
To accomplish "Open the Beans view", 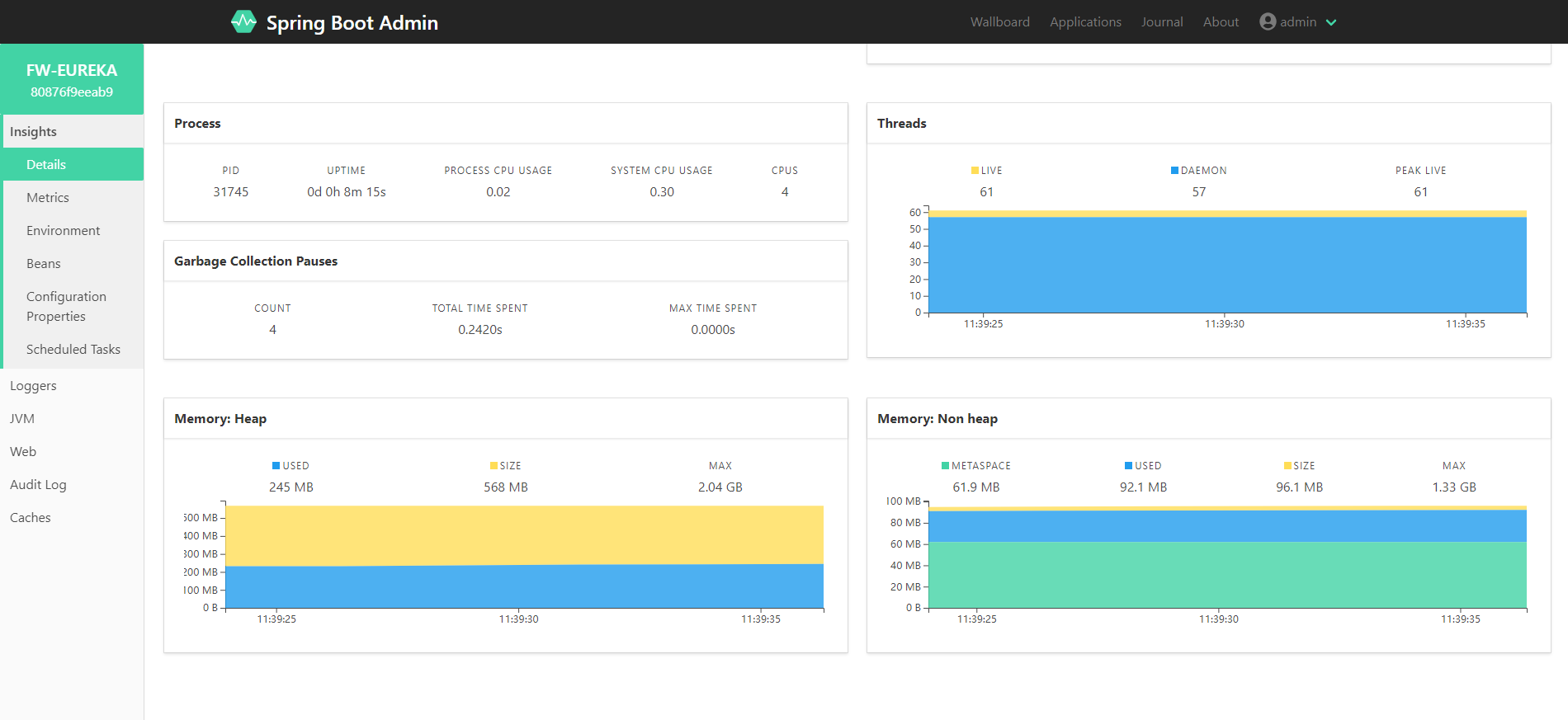I will coord(73,263).
